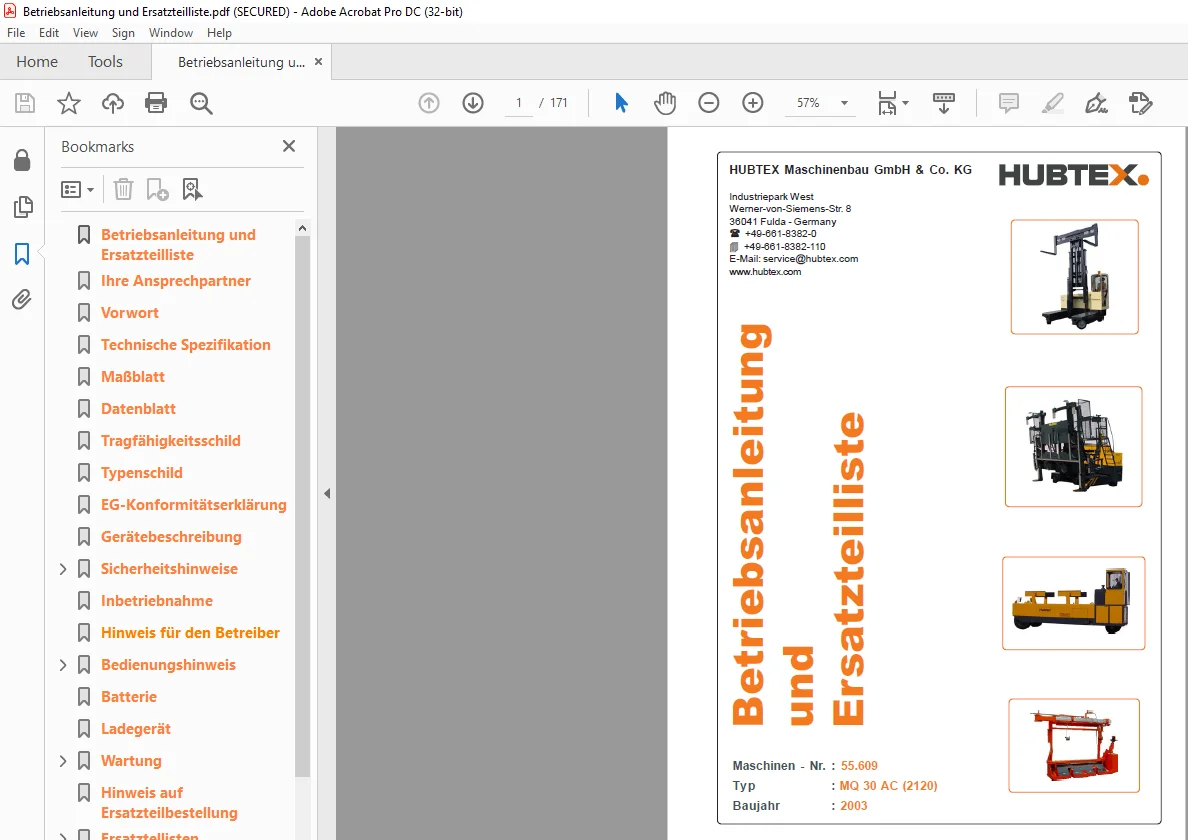Select the Highlight text pen icon

[x=1052, y=103]
